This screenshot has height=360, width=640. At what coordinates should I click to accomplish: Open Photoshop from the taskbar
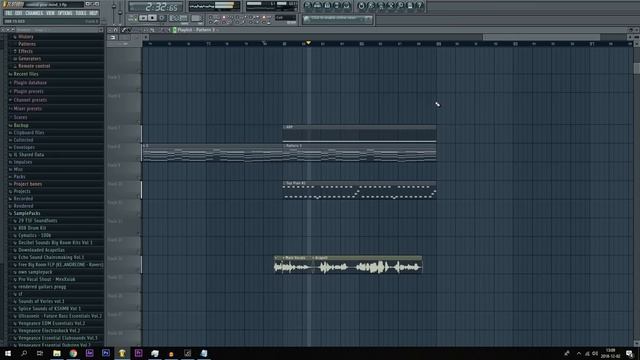point(106,353)
